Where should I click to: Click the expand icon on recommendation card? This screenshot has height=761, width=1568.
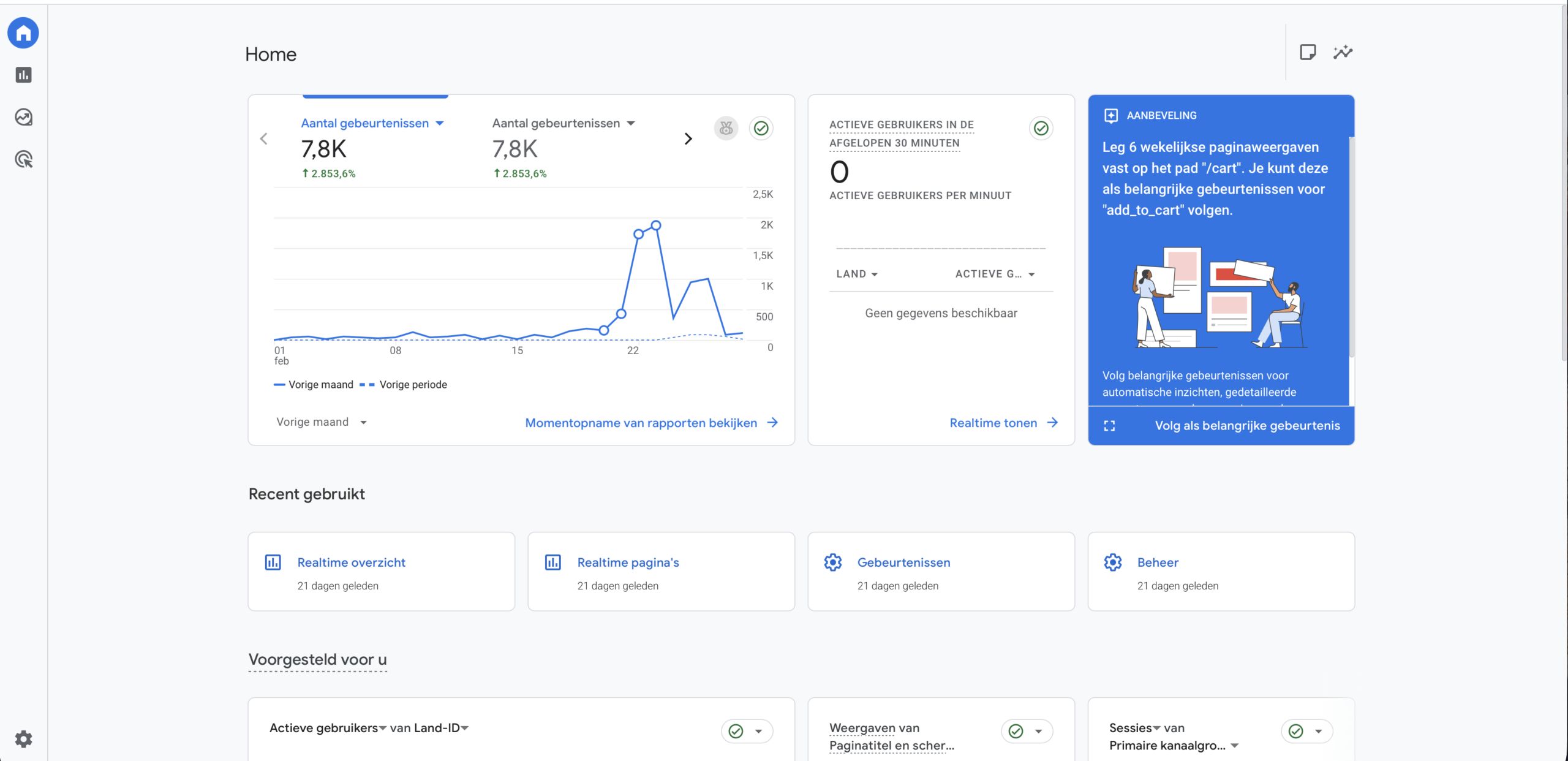coord(1109,426)
